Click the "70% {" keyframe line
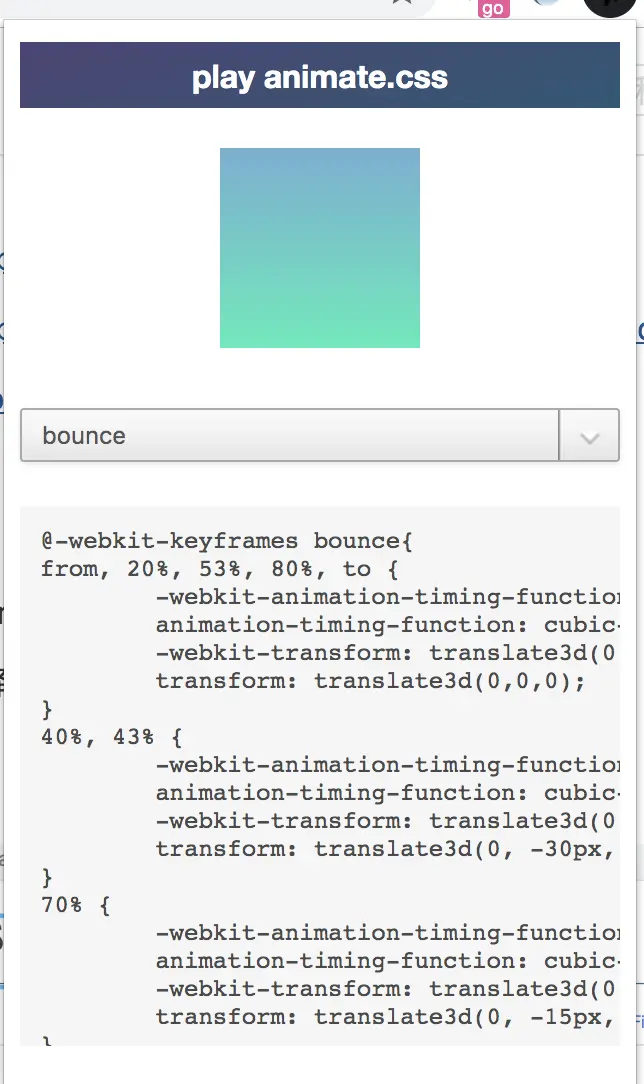The image size is (644, 1084). (76, 905)
